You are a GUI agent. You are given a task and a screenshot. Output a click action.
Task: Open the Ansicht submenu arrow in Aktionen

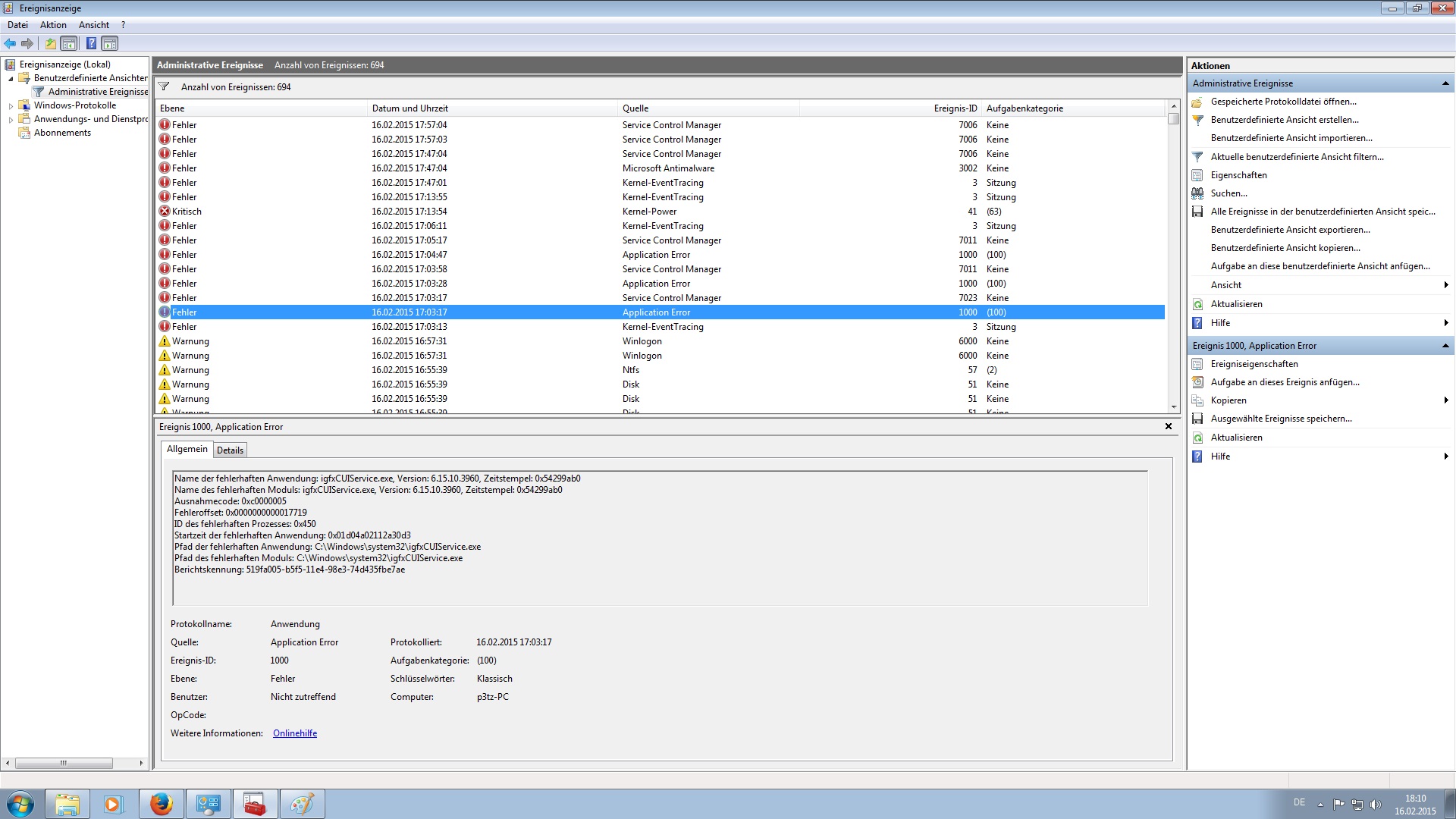(1445, 285)
